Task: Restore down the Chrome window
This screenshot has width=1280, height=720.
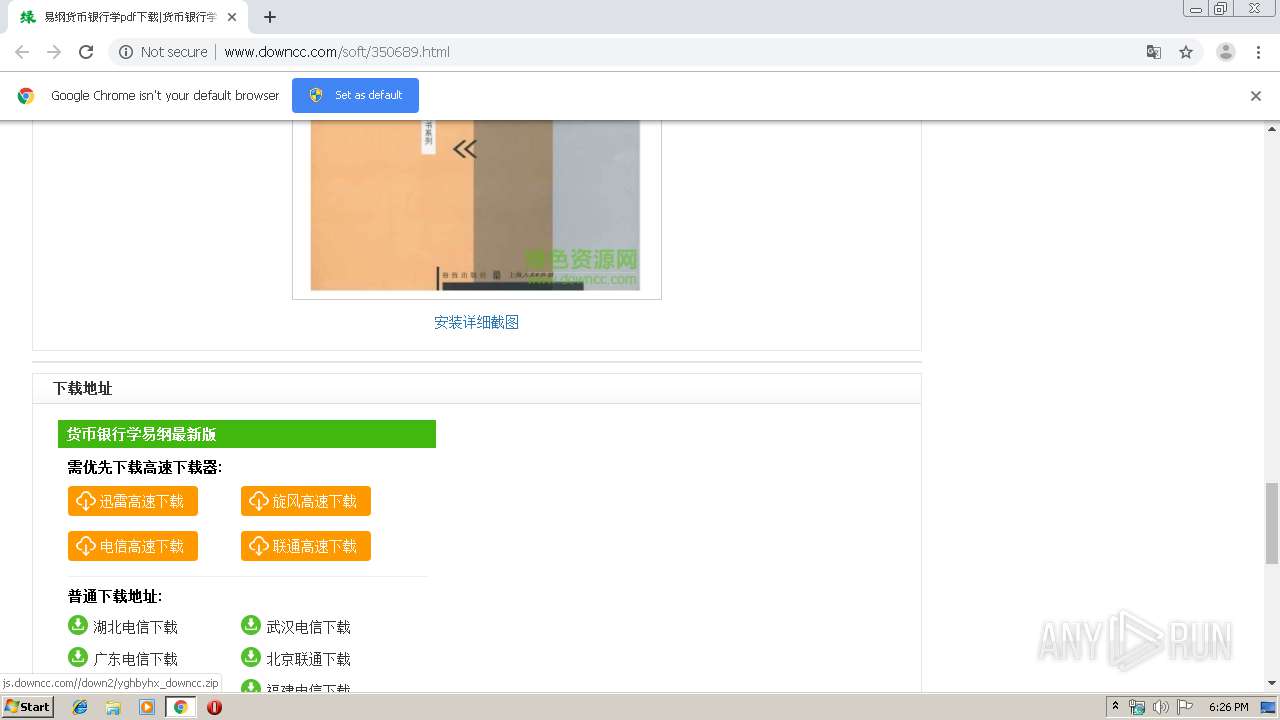Action: (x=1221, y=8)
